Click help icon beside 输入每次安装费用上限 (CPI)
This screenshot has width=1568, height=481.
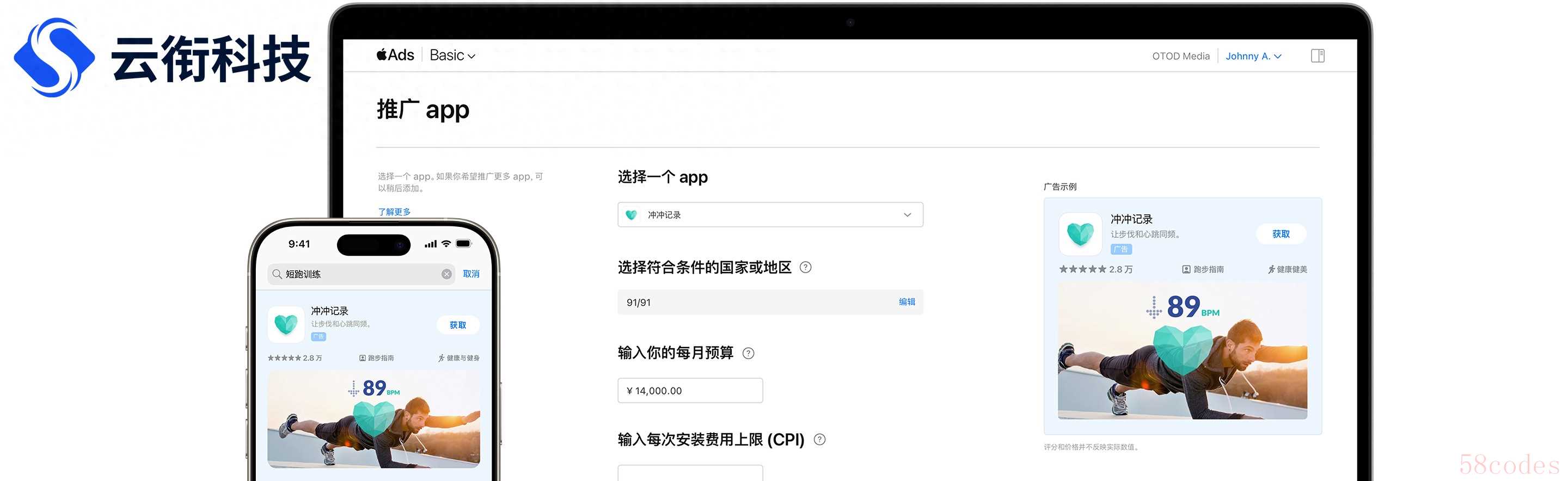(x=819, y=439)
